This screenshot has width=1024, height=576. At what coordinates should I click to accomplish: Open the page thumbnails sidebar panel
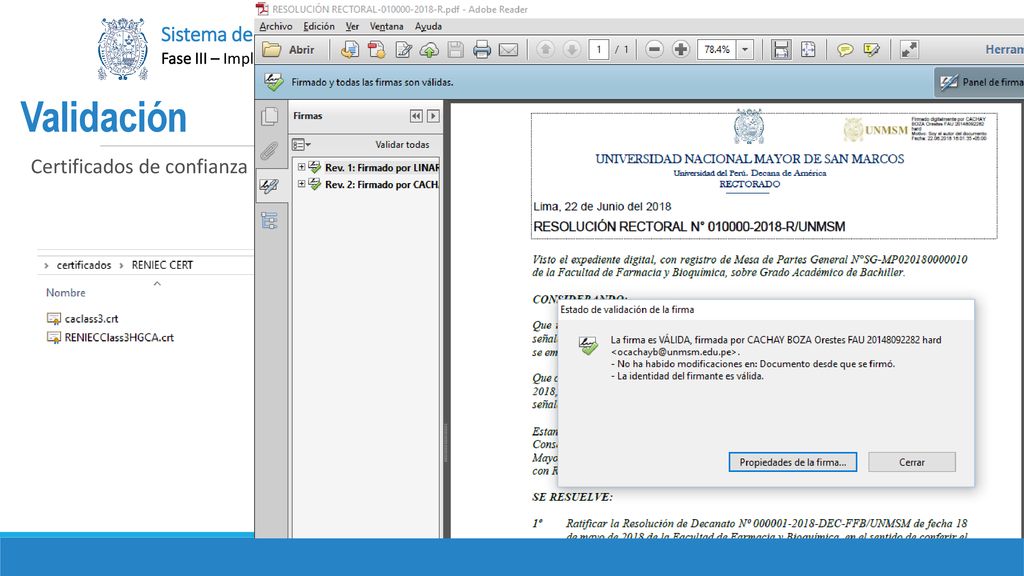click(269, 116)
